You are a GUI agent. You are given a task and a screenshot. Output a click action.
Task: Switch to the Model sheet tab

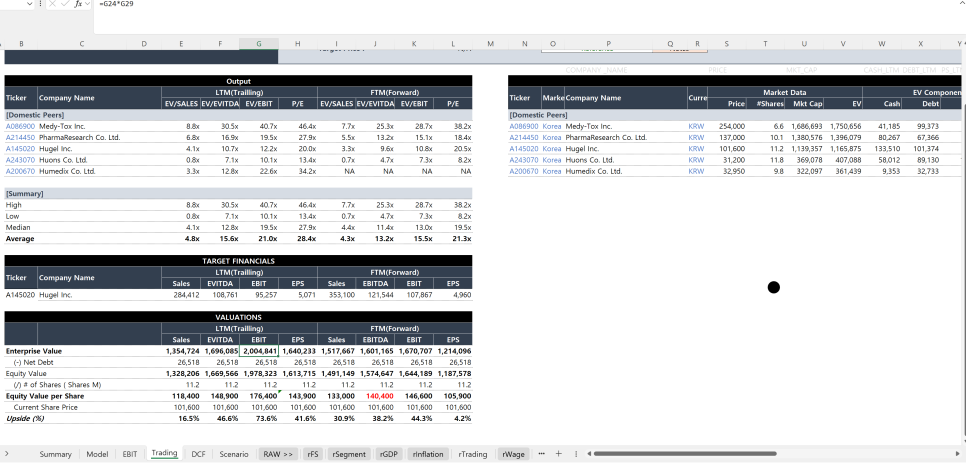click(x=97, y=454)
